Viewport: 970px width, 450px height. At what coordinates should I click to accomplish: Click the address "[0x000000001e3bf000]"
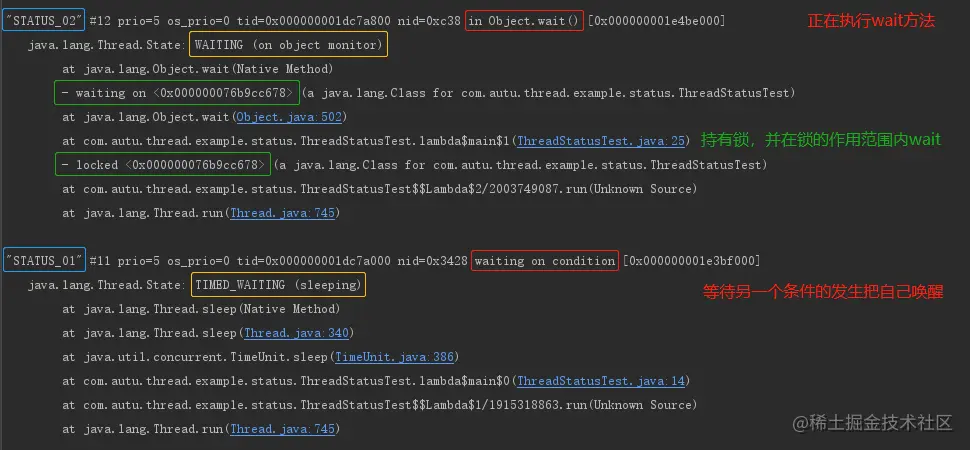click(691, 261)
